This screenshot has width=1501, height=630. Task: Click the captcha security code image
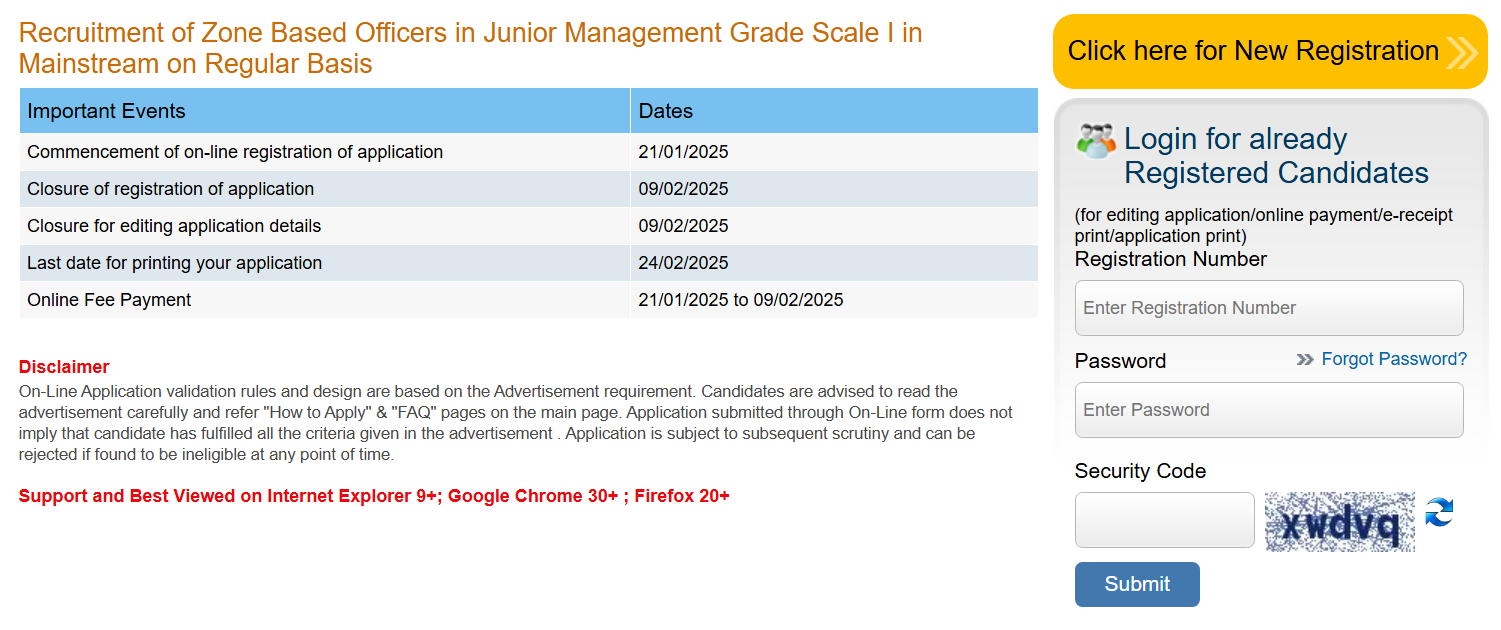tap(1339, 521)
